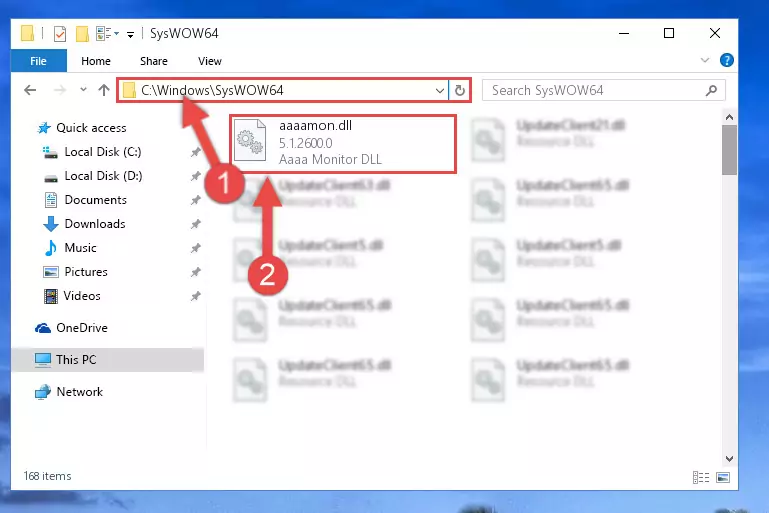Open the Explorer help icon
Image resolution: width=769 pixels, height=513 pixels.
726,60
